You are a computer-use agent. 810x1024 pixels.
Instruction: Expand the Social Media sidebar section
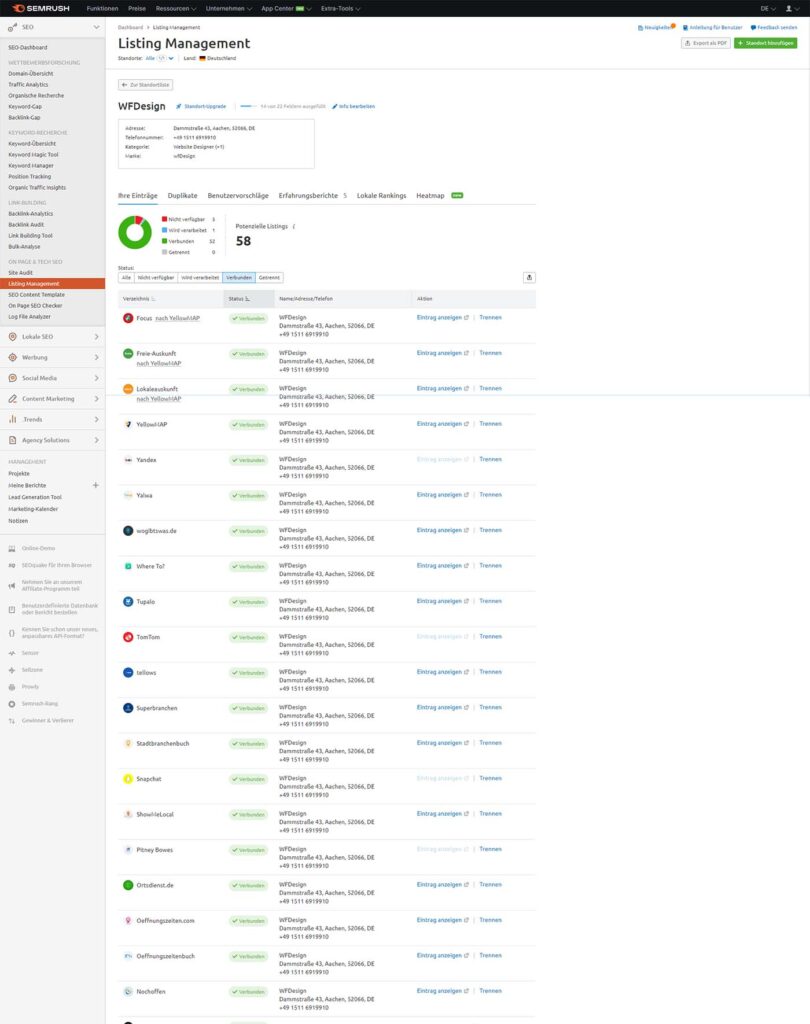(x=97, y=378)
